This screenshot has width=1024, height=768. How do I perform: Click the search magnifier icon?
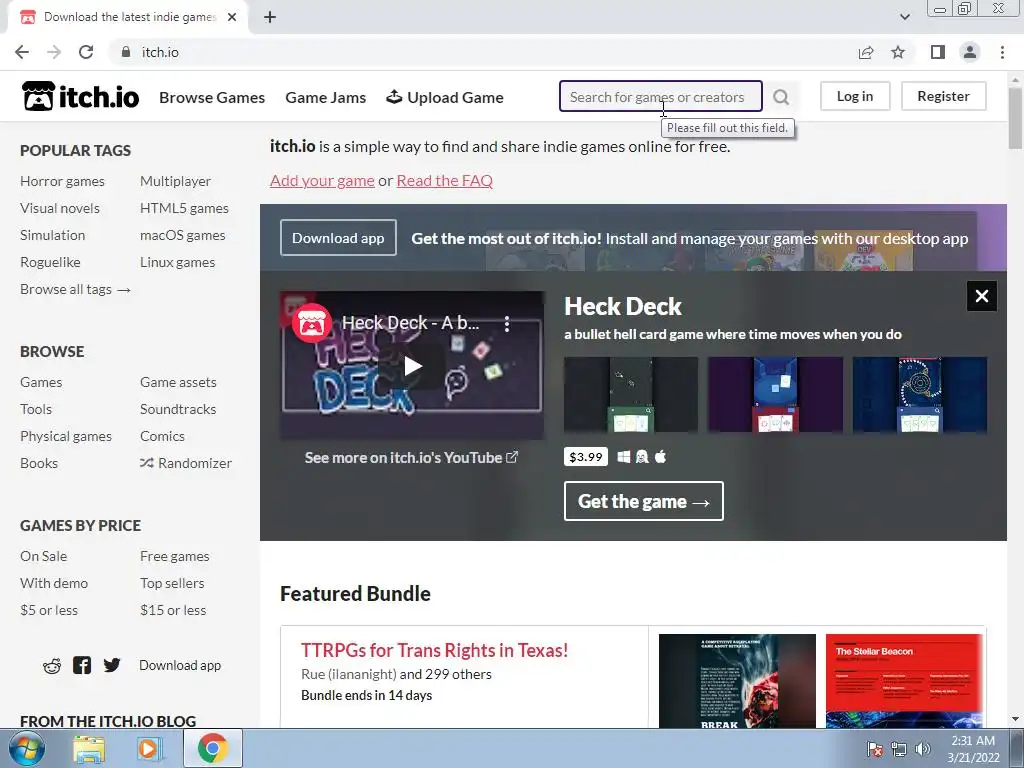[x=781, y=97]
